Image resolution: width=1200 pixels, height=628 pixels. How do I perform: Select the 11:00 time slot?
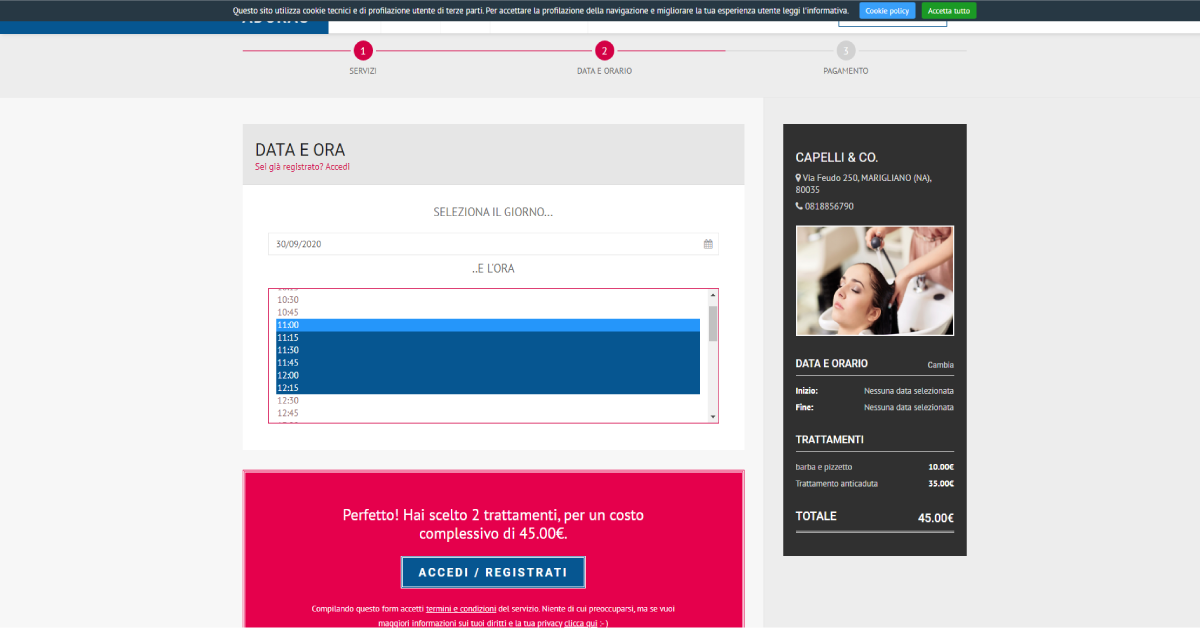tap(488, 325)
